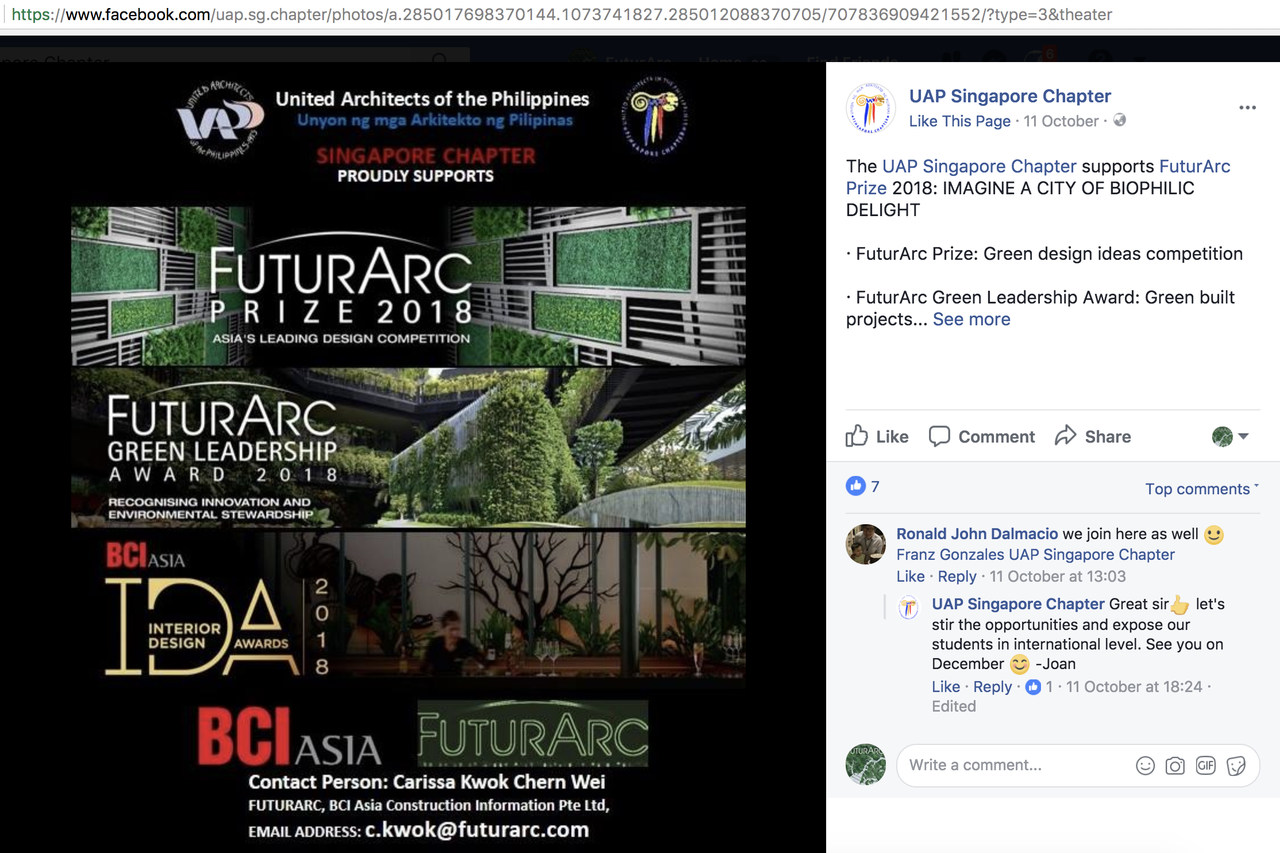This screenshot has width=1280, height=853.
Task: Click the thumbs-up Like button under the post
Action: point(877,436)
